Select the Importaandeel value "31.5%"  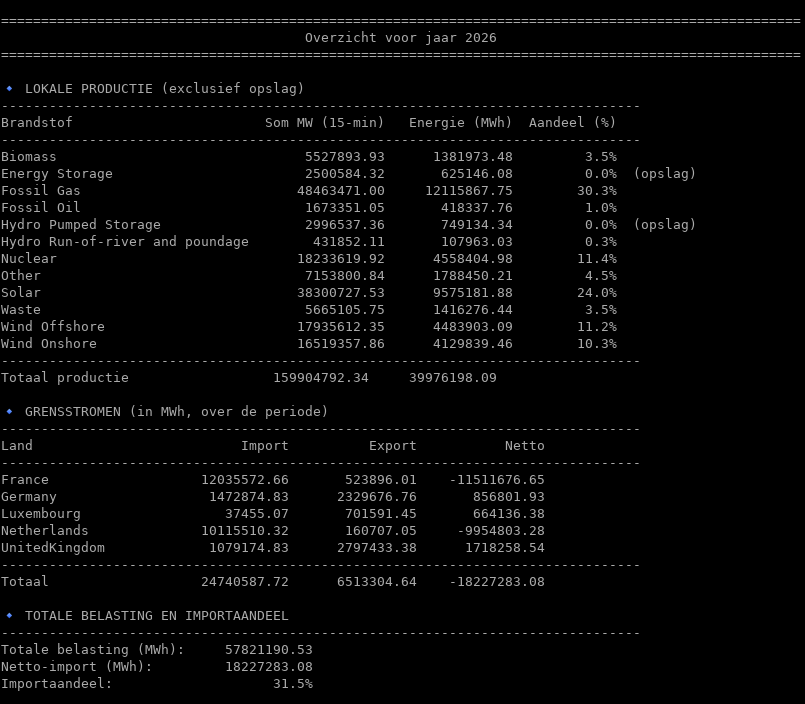[x=293, y=683]
